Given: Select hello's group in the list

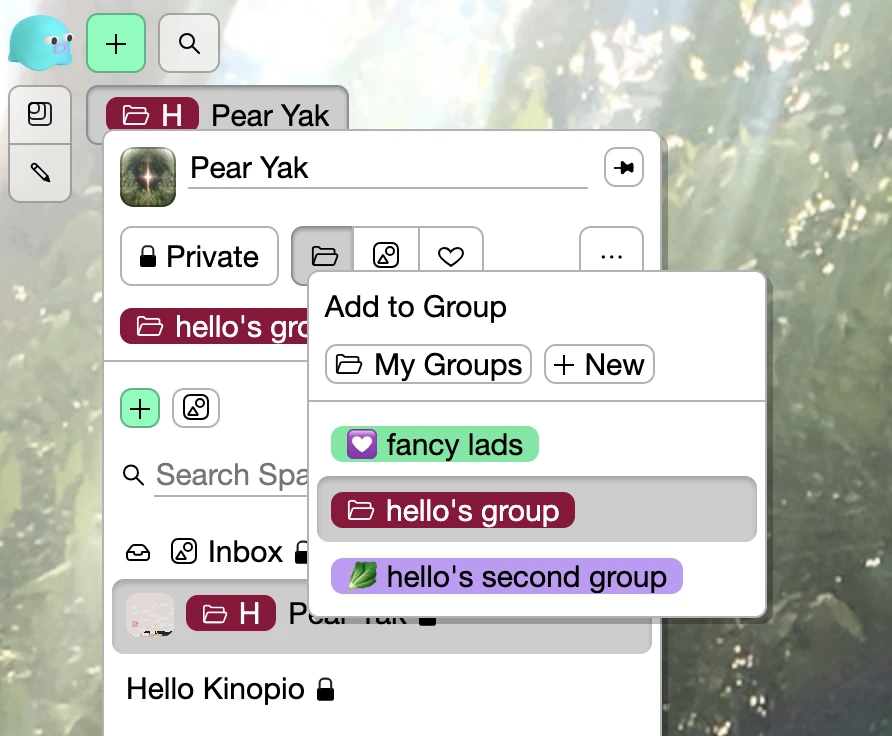Looking at the screenshot, I should (x=453, y=510).
